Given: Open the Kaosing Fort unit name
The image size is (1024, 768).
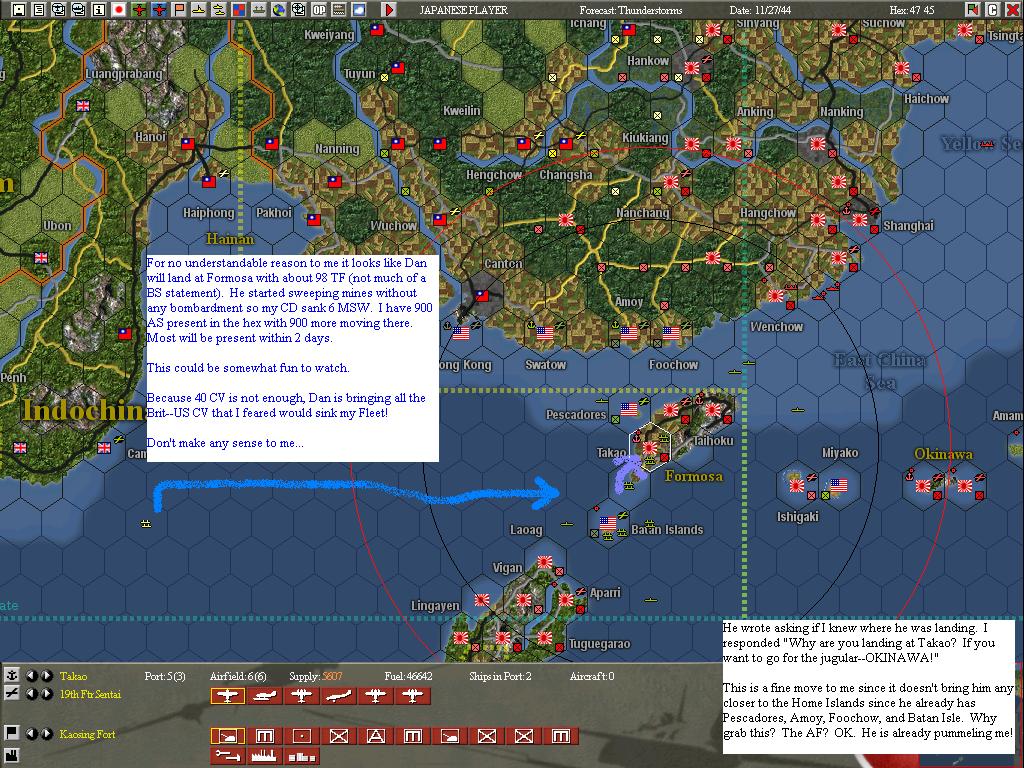Looking at the screenshot, I should tap(88, 734).
